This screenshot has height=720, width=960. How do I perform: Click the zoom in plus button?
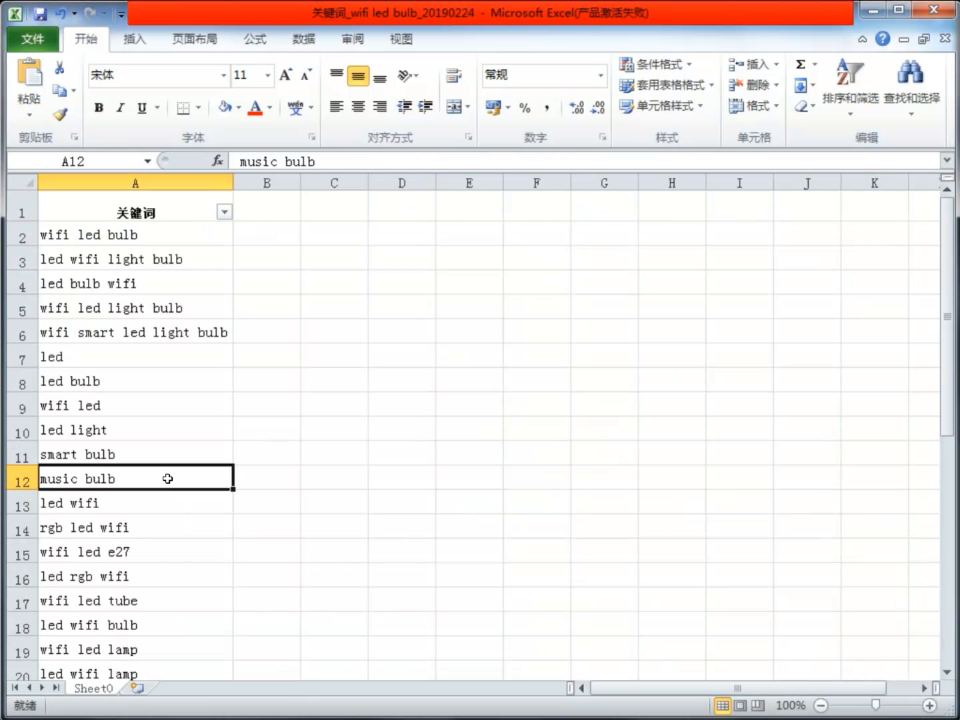tap(929, 705)
